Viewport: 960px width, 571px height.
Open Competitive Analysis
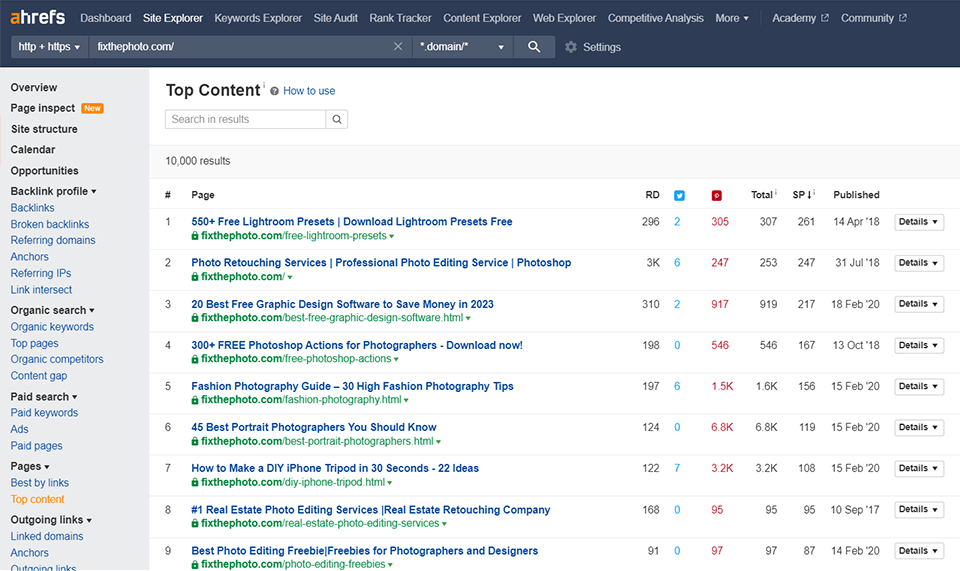click(655, 18)
